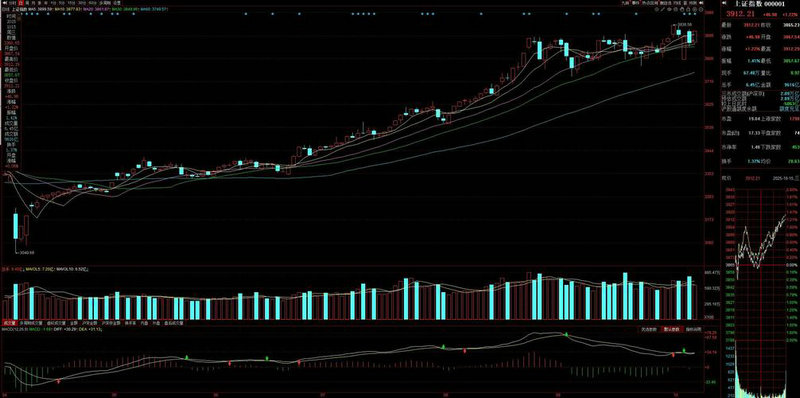The width and height of the screenshot is (800, 398).
Task: Switch indicator tab to 外盘
Action: 156,322
